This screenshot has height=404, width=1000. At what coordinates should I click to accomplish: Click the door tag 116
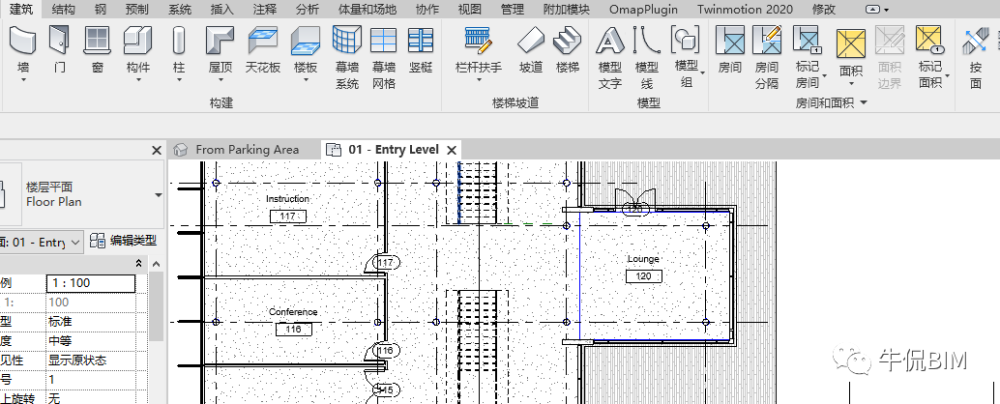tap(385, 350)
